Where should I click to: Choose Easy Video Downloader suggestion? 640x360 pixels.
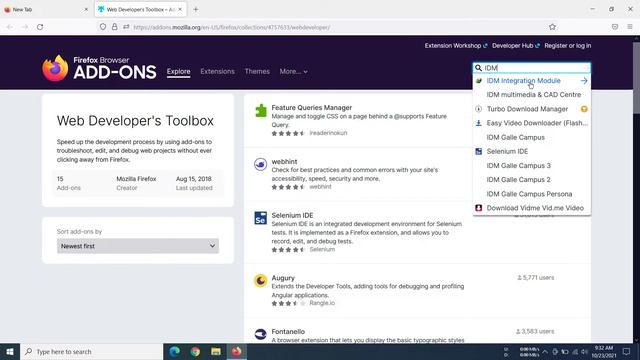click(x=532, y=123)
